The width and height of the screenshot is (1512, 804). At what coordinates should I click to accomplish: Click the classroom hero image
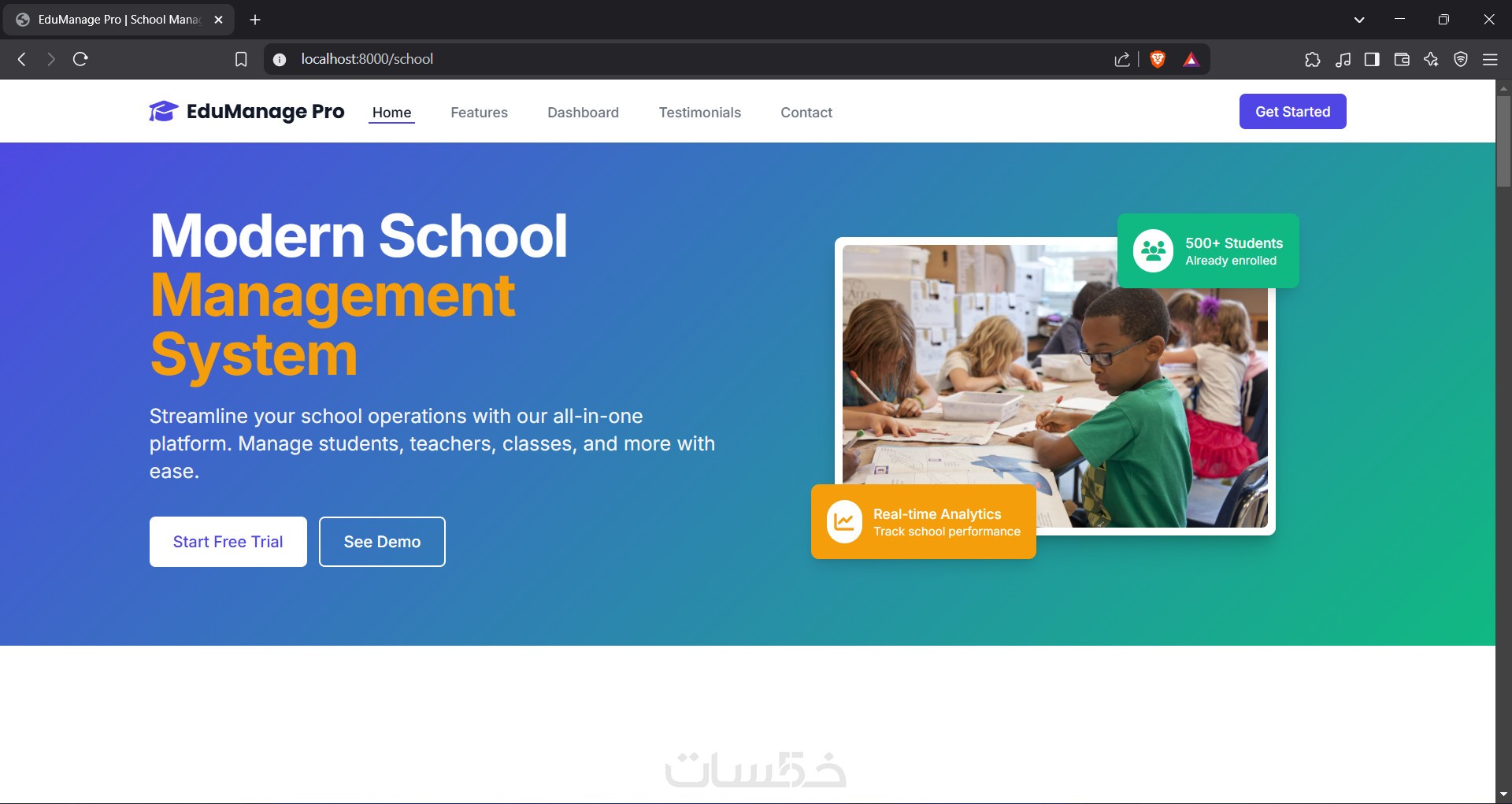pos(1054,386)
